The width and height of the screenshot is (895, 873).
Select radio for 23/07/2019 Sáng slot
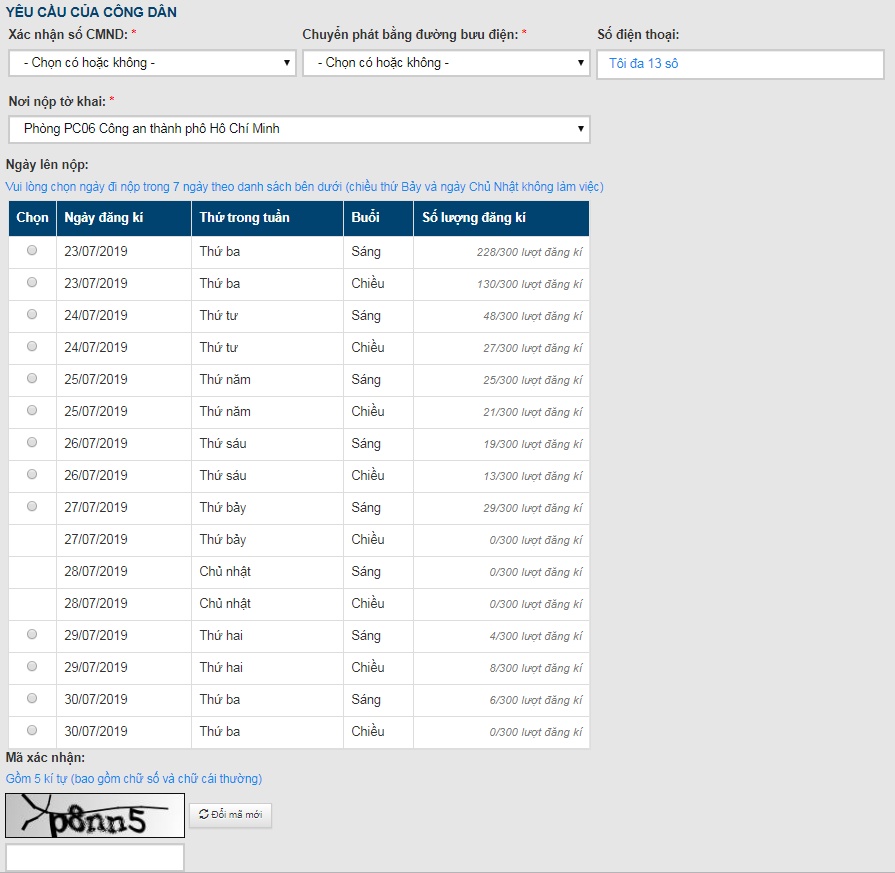pos(32,250)
